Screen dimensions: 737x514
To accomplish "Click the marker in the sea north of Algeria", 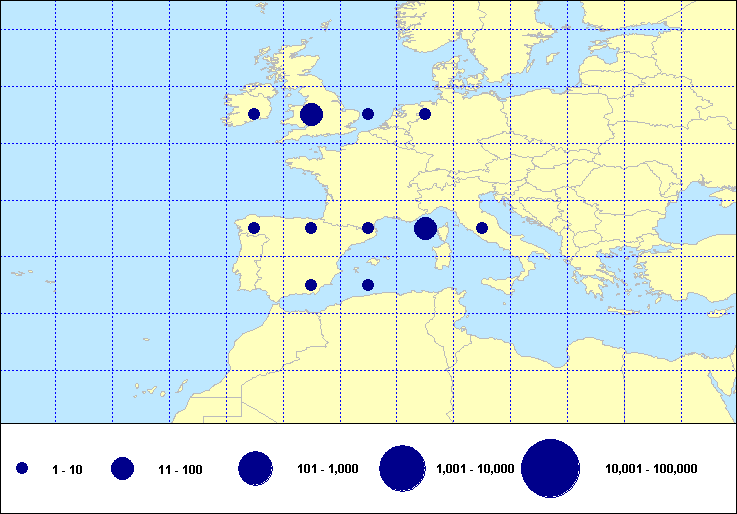I will [368, 285].
